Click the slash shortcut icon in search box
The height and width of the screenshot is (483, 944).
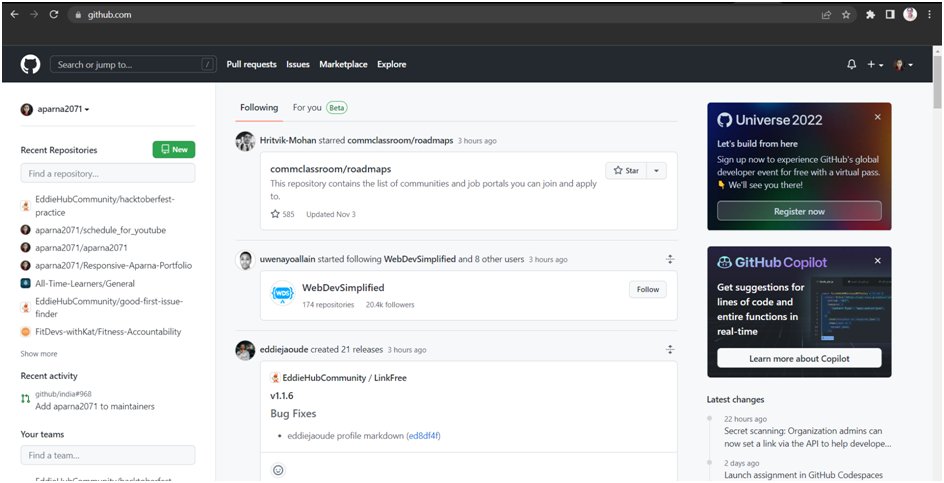pos(207,64)
